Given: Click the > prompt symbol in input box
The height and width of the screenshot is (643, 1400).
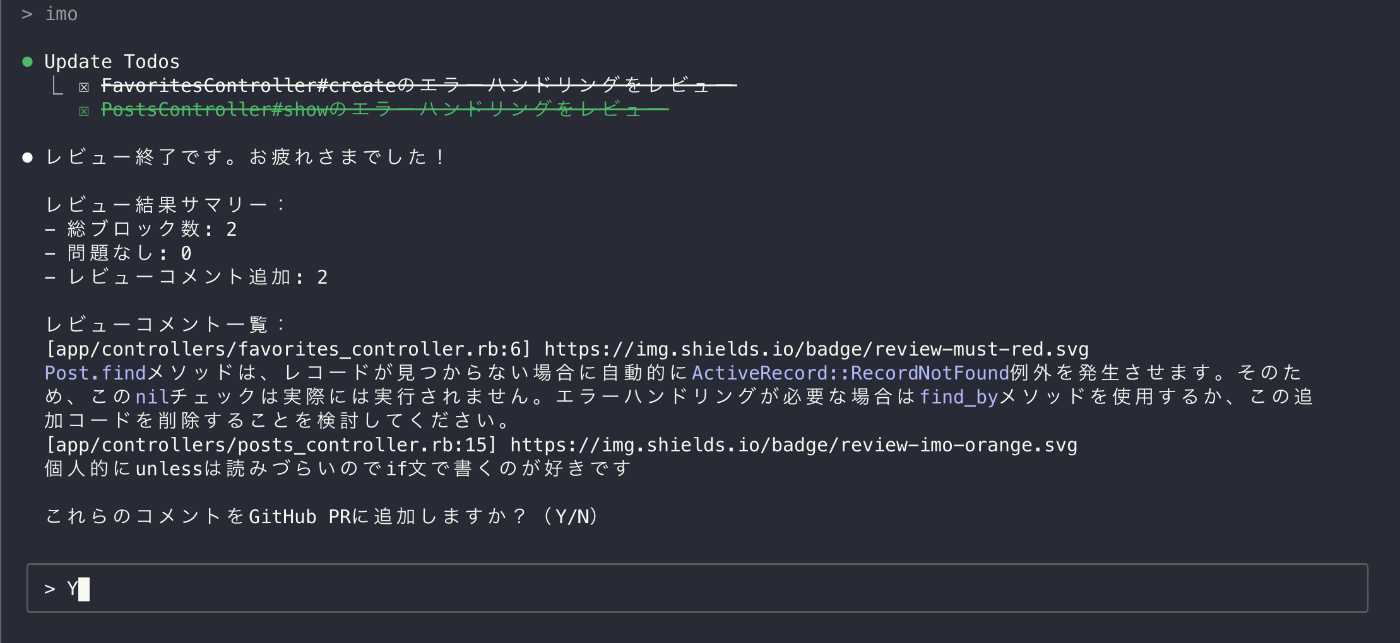Looking at the screenshot, I should 50,589.
